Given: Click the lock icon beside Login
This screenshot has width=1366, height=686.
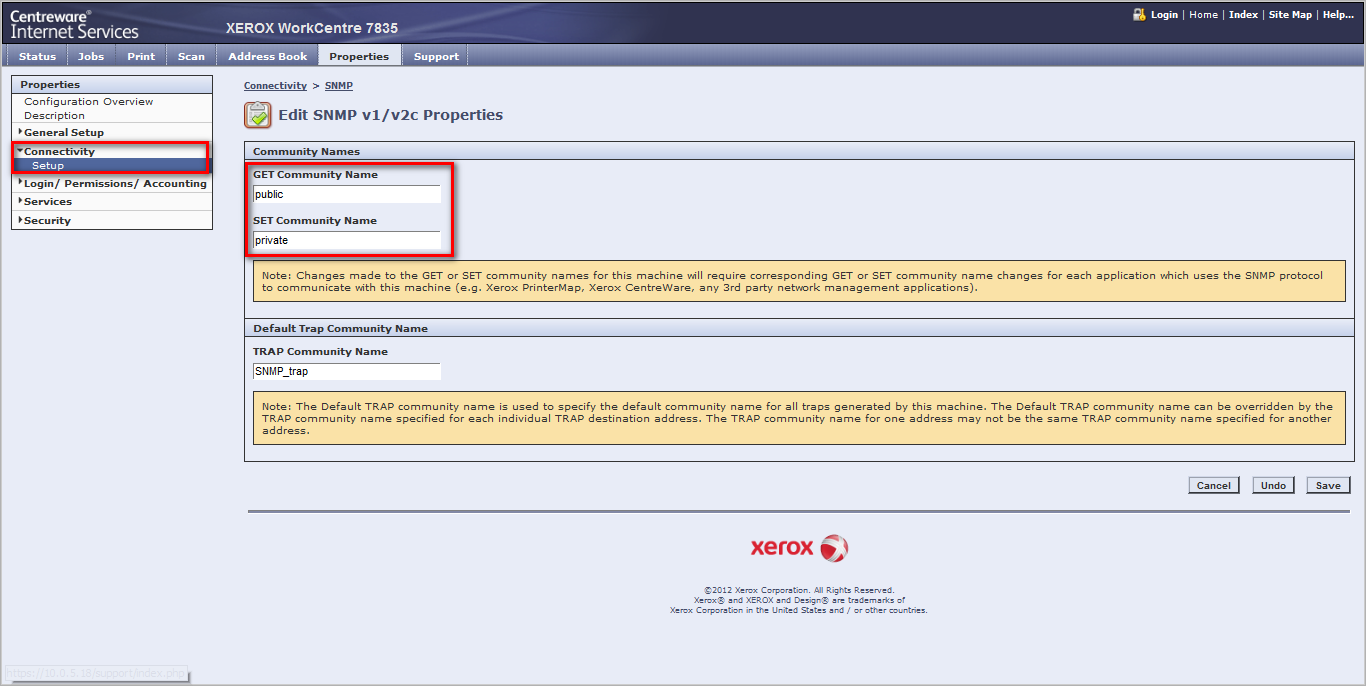Looking at the screenshot, I should [1138, 15].
